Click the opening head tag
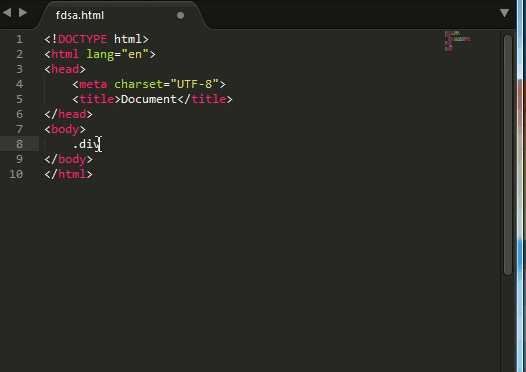This screenshot has width=526, height=372. [65, 69]
